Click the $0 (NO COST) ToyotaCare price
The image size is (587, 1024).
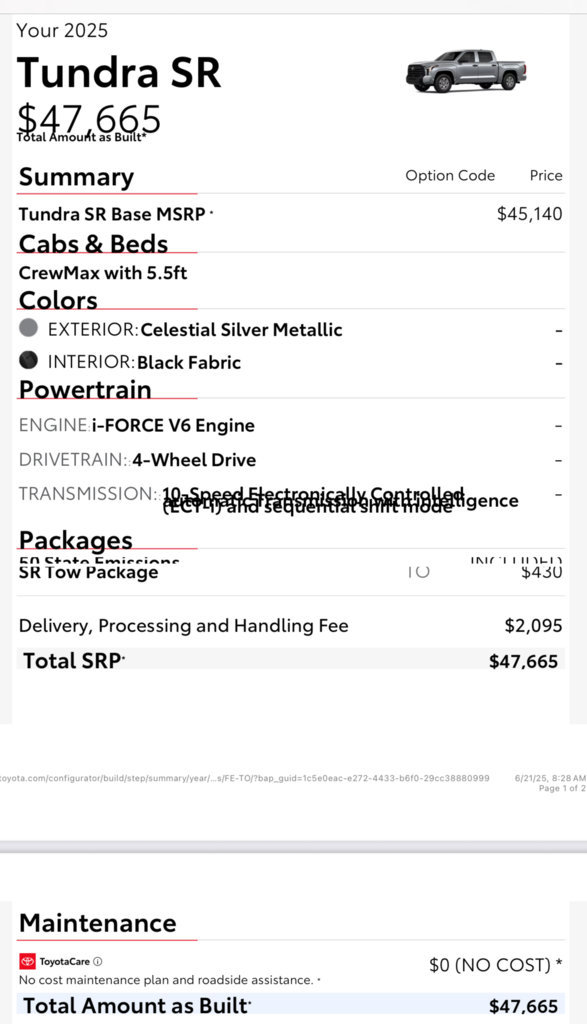pos(496,965)
